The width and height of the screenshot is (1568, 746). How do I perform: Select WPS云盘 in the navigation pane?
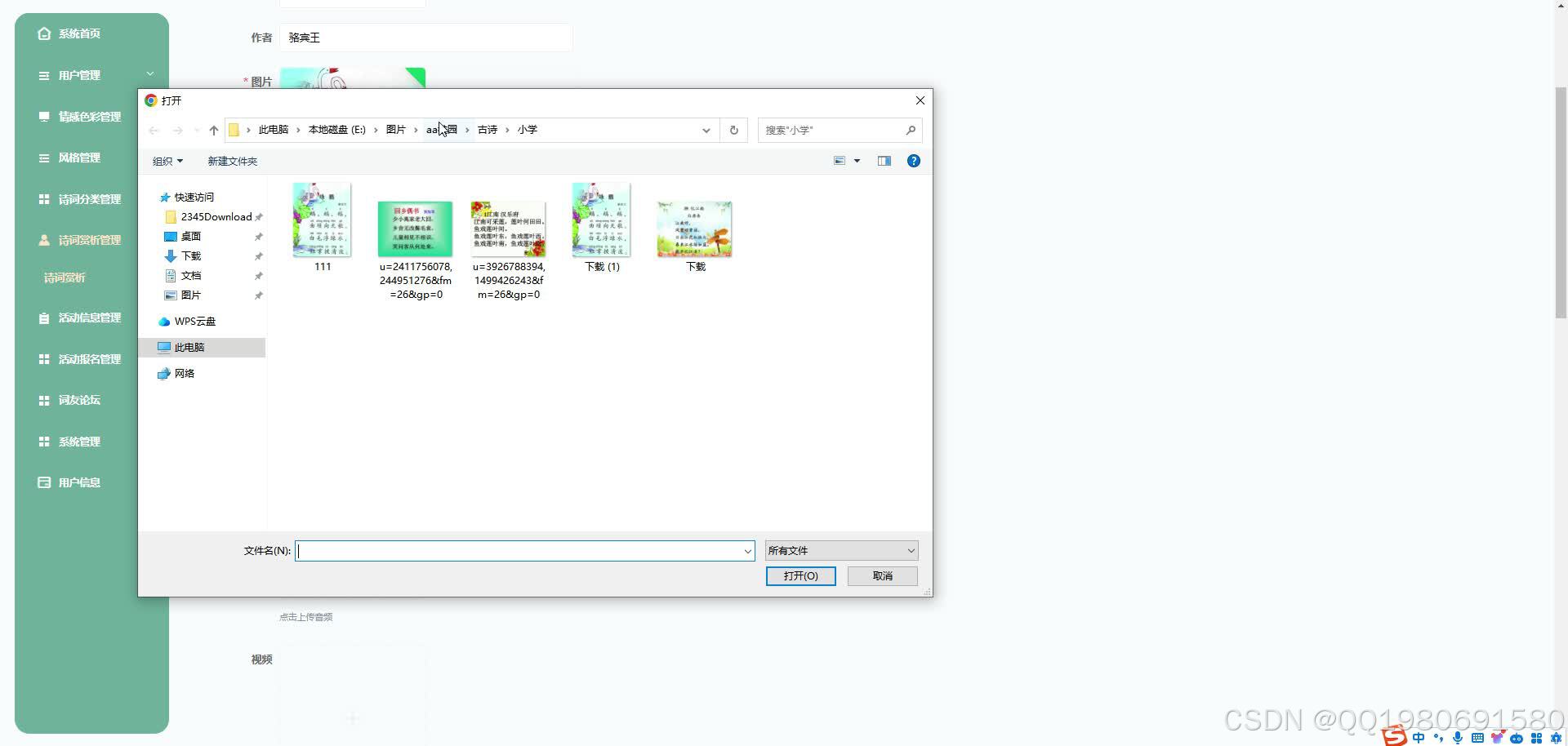pyautogui.click(x=187, y=321)
